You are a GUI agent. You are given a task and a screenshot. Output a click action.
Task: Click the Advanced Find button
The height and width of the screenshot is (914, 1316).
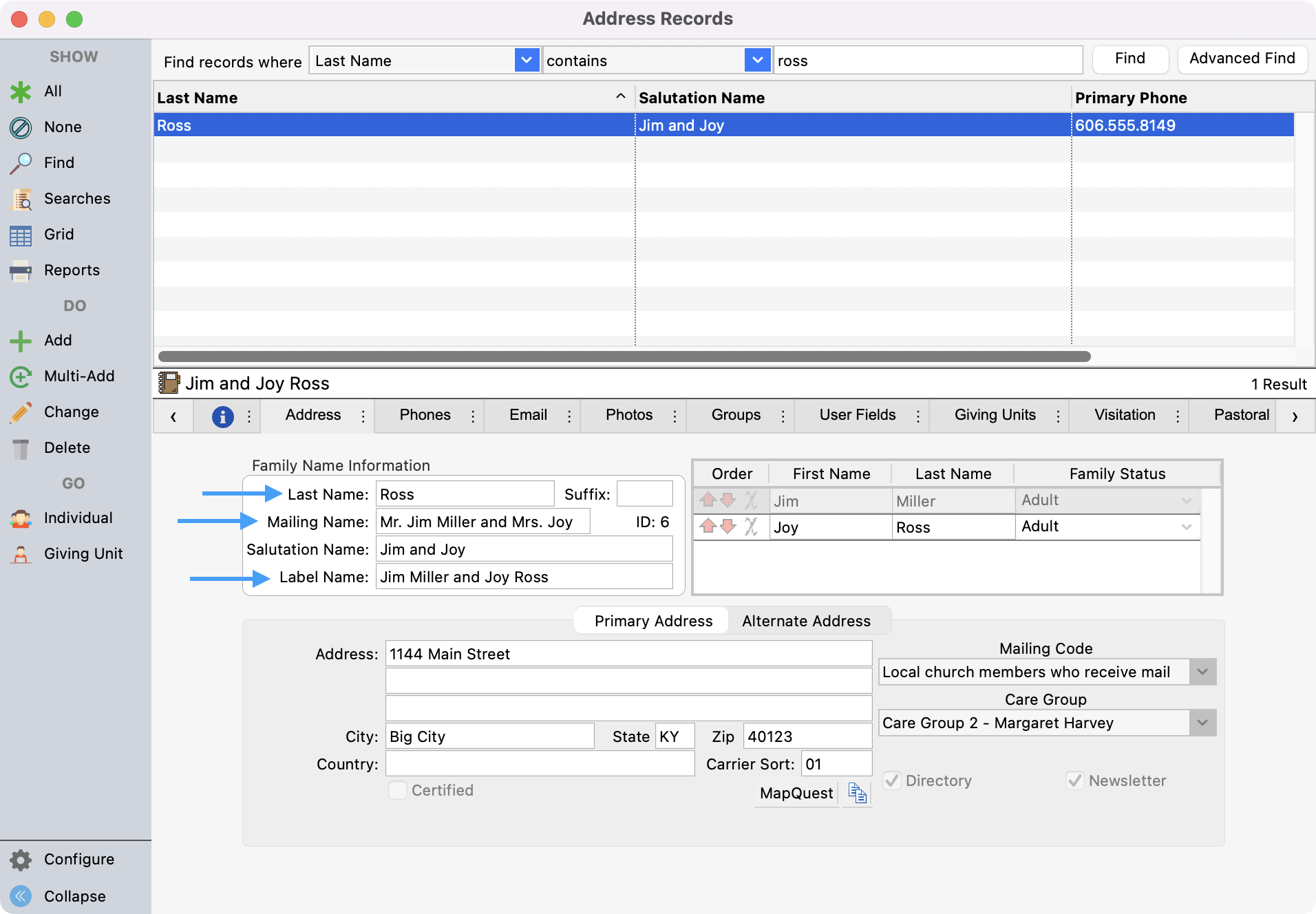point(1242,59)
